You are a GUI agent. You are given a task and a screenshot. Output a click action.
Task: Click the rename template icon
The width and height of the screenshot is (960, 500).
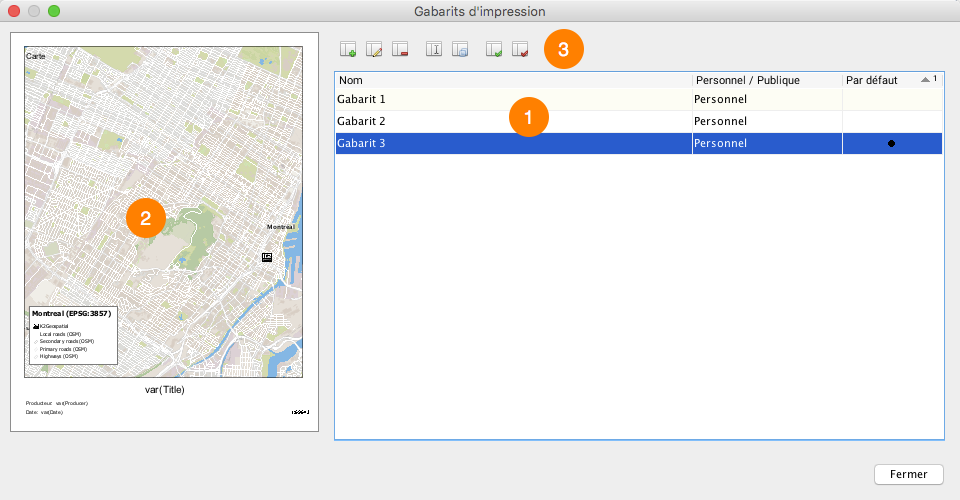(434, 49)
